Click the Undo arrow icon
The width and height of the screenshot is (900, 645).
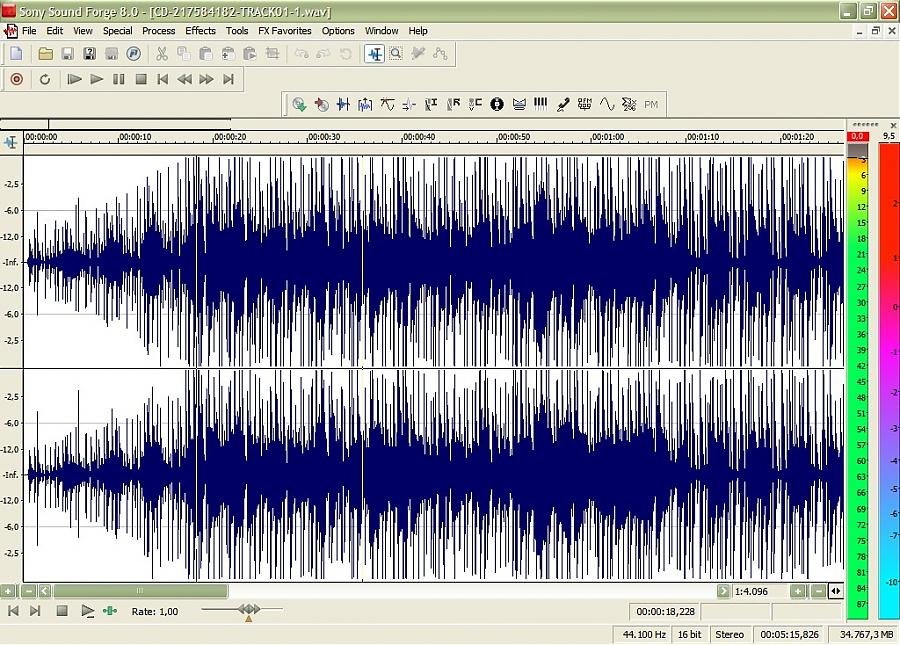301,54
